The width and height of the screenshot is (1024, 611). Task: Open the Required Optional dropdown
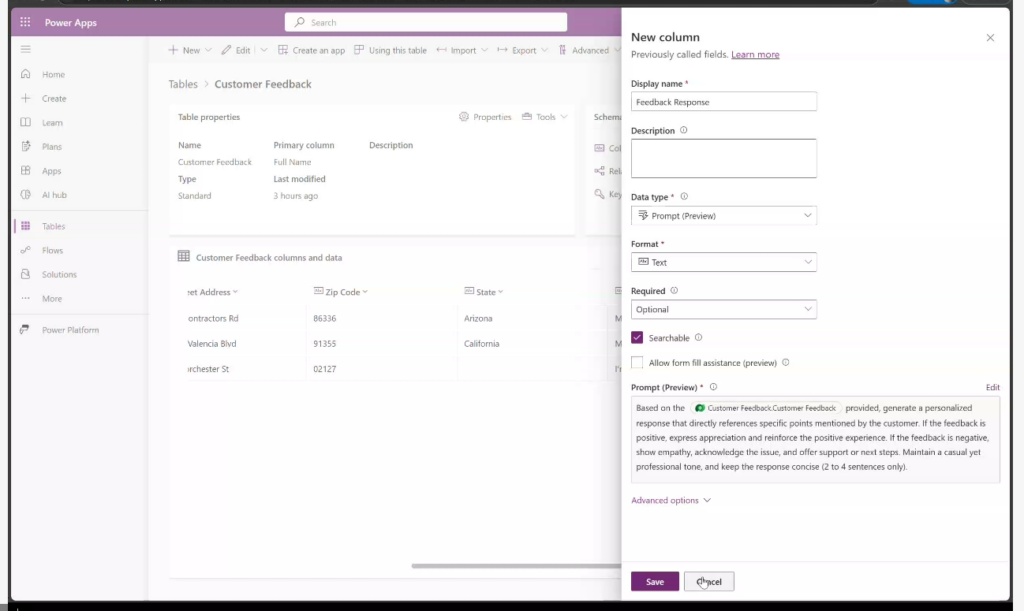click(x=724, y=309)
